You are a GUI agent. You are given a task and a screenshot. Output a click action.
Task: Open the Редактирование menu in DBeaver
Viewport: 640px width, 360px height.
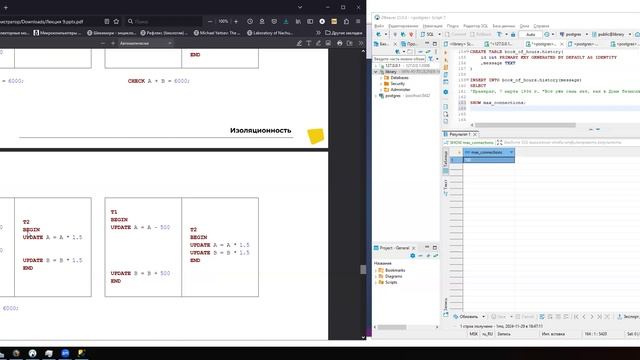click(x=403, y=26)
